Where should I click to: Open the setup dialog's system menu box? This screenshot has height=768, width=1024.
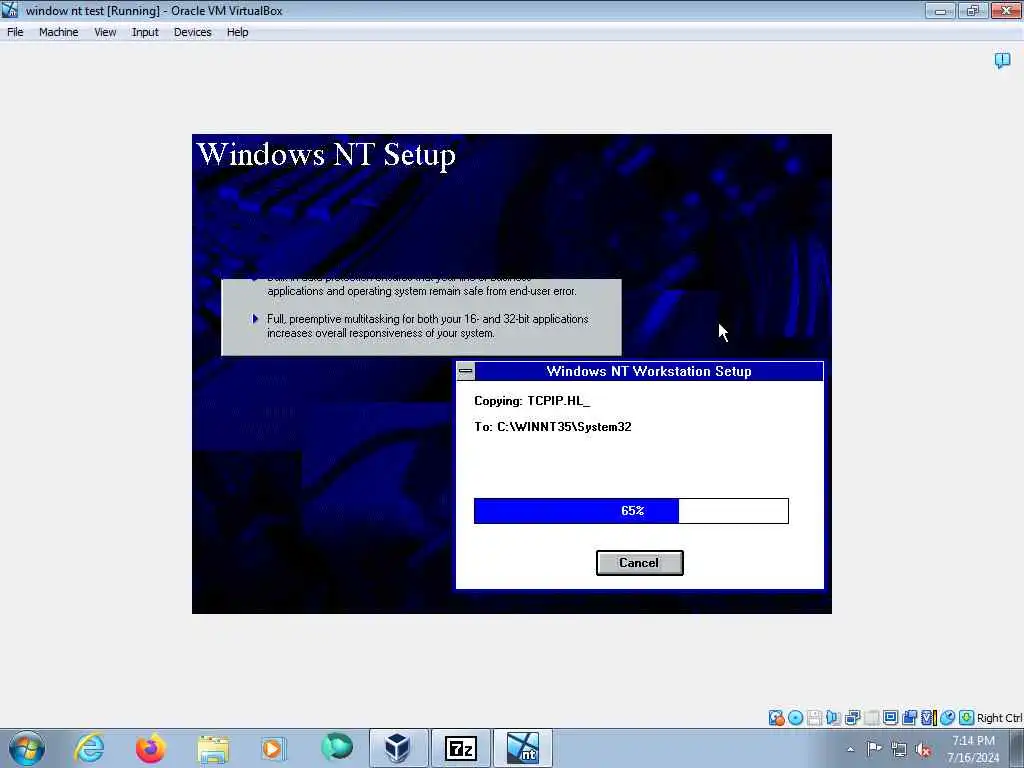(x=466, y=371)
